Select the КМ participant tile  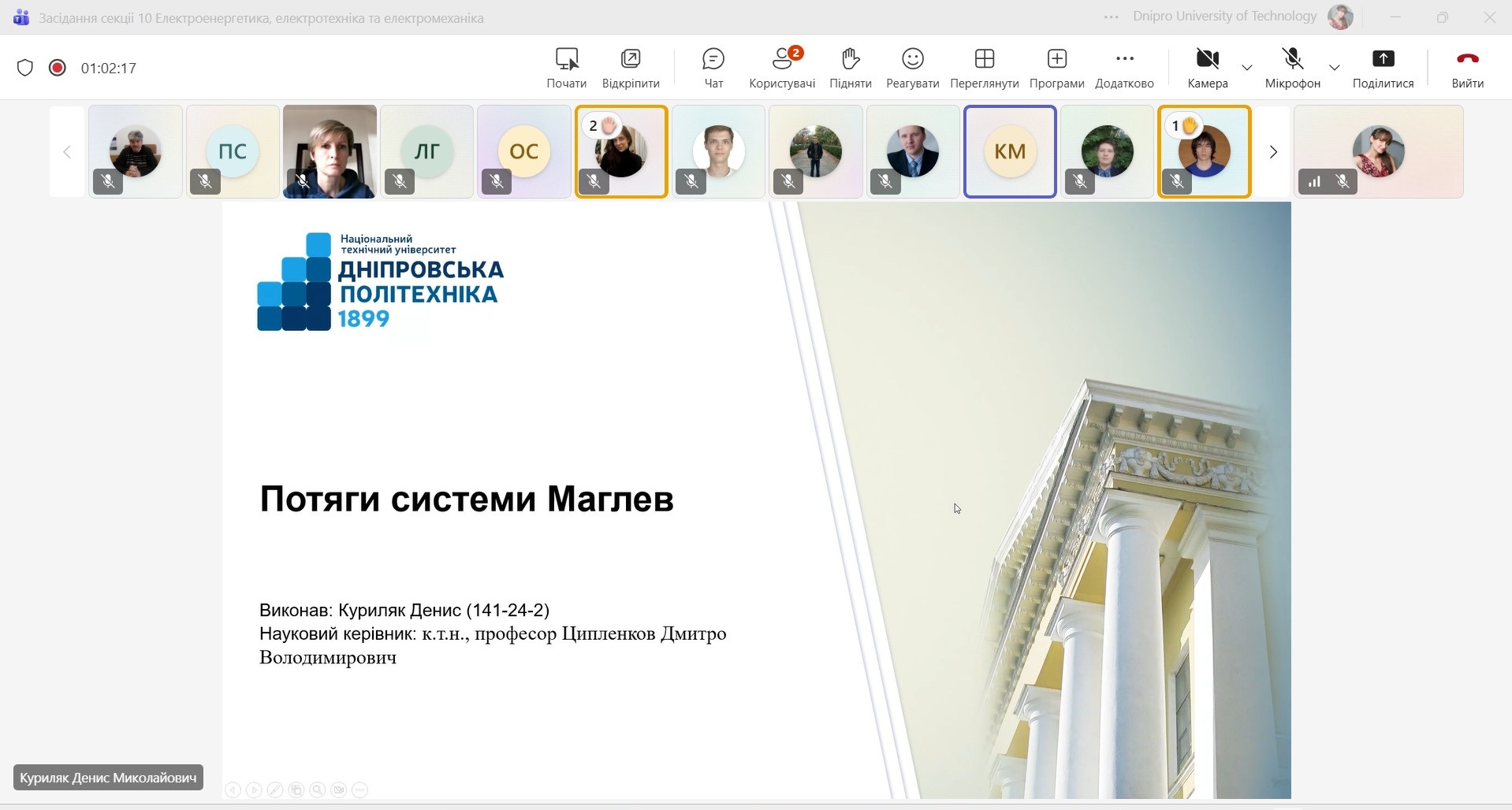(1010, 151)
